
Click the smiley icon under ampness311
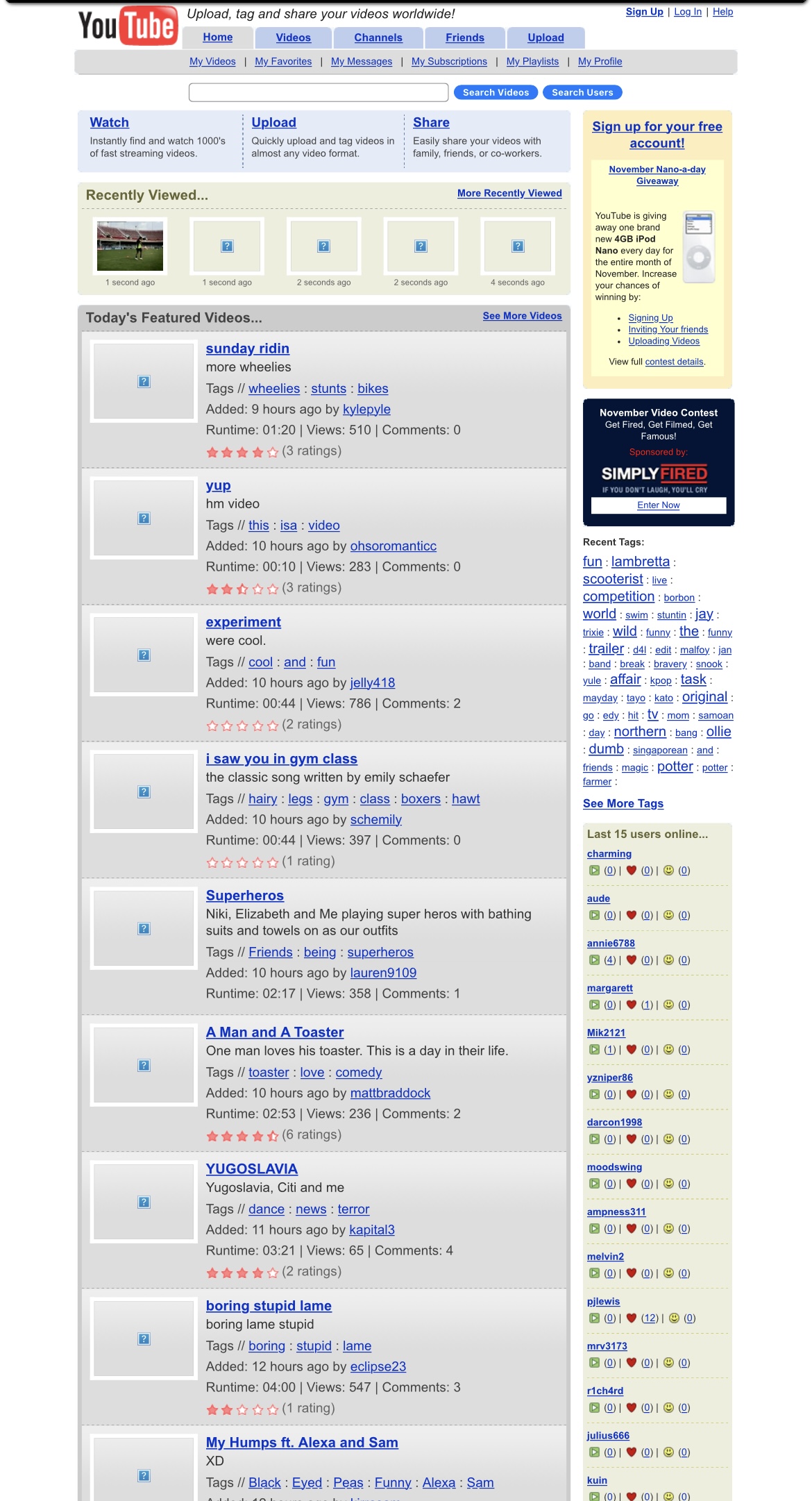pos(669,1229)
